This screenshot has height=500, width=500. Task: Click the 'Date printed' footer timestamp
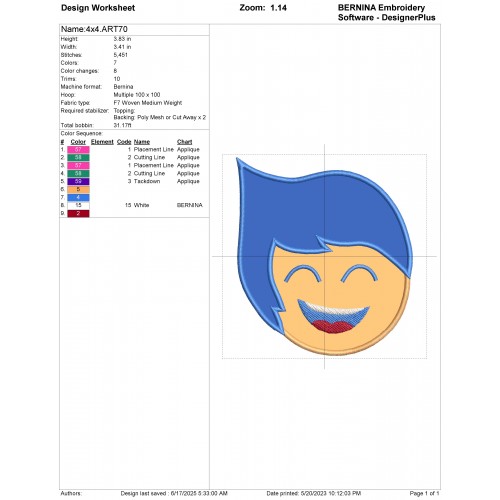pos(314,493)
